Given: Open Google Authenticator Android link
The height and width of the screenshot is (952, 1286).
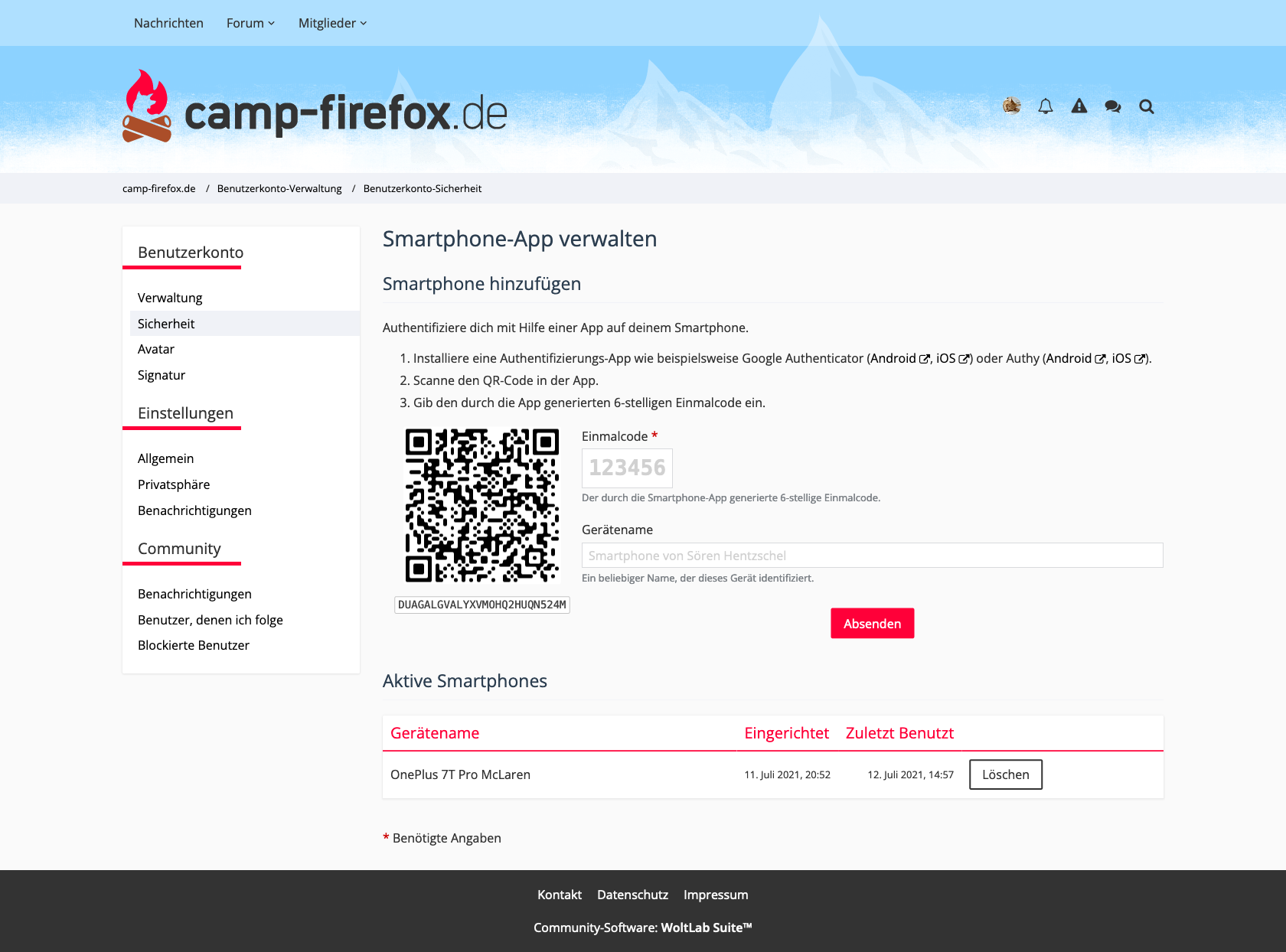Looking at the screenshot, I should pyautogui.click(x=900, y=358).
